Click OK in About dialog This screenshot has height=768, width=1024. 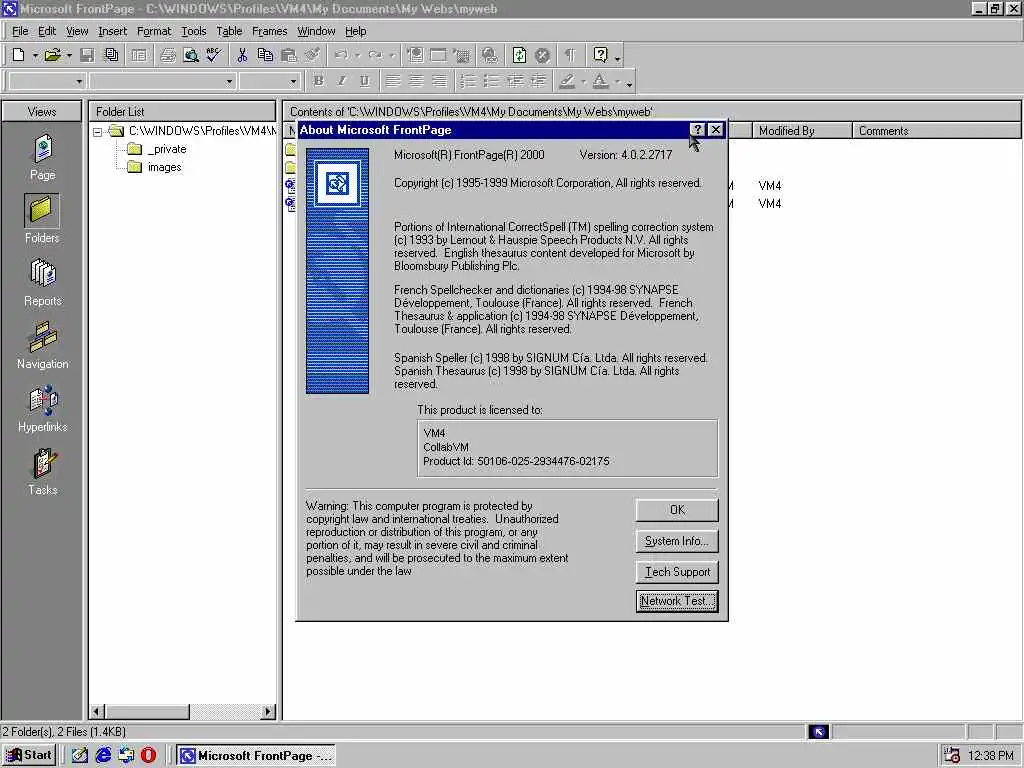pos(677,510)
